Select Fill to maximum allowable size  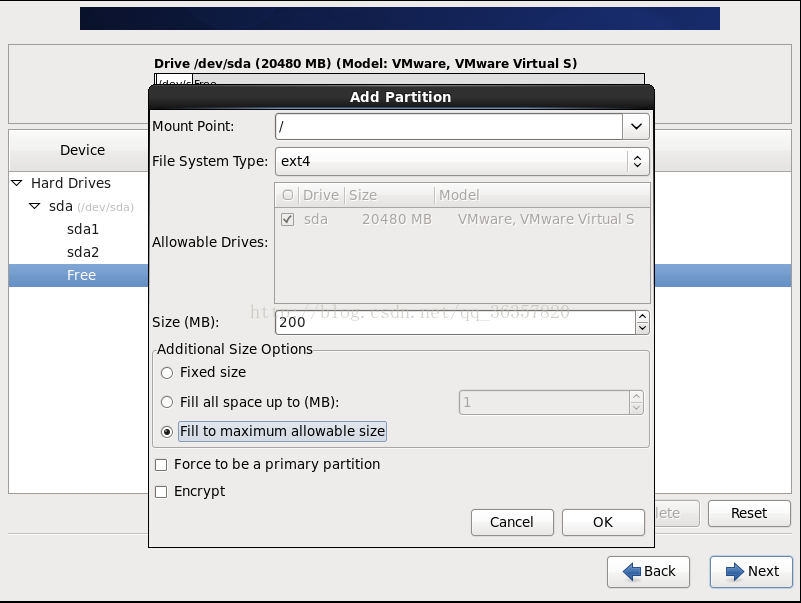pos(167,432)
